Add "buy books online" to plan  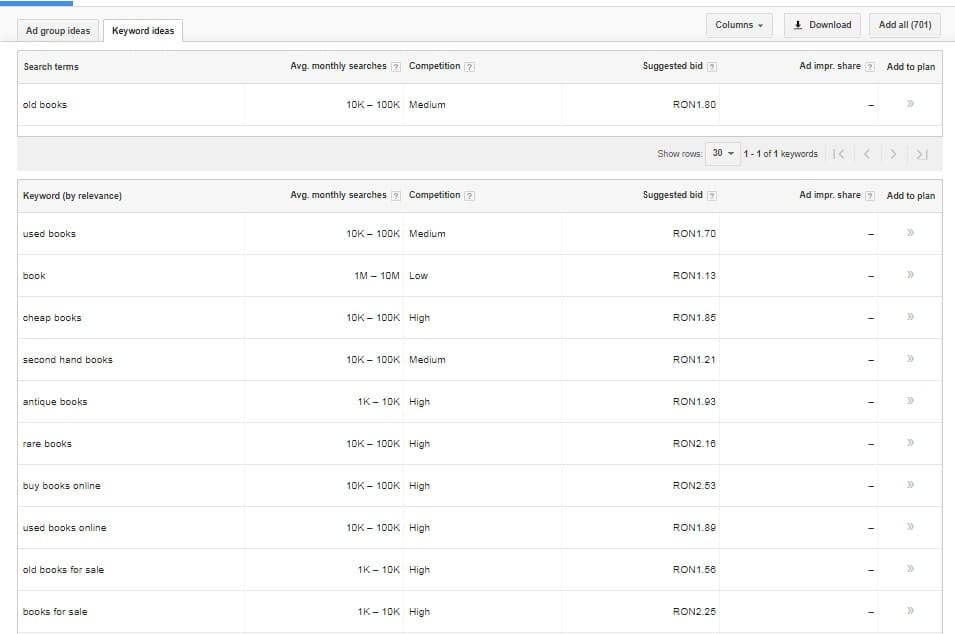[x=910, y=485]
